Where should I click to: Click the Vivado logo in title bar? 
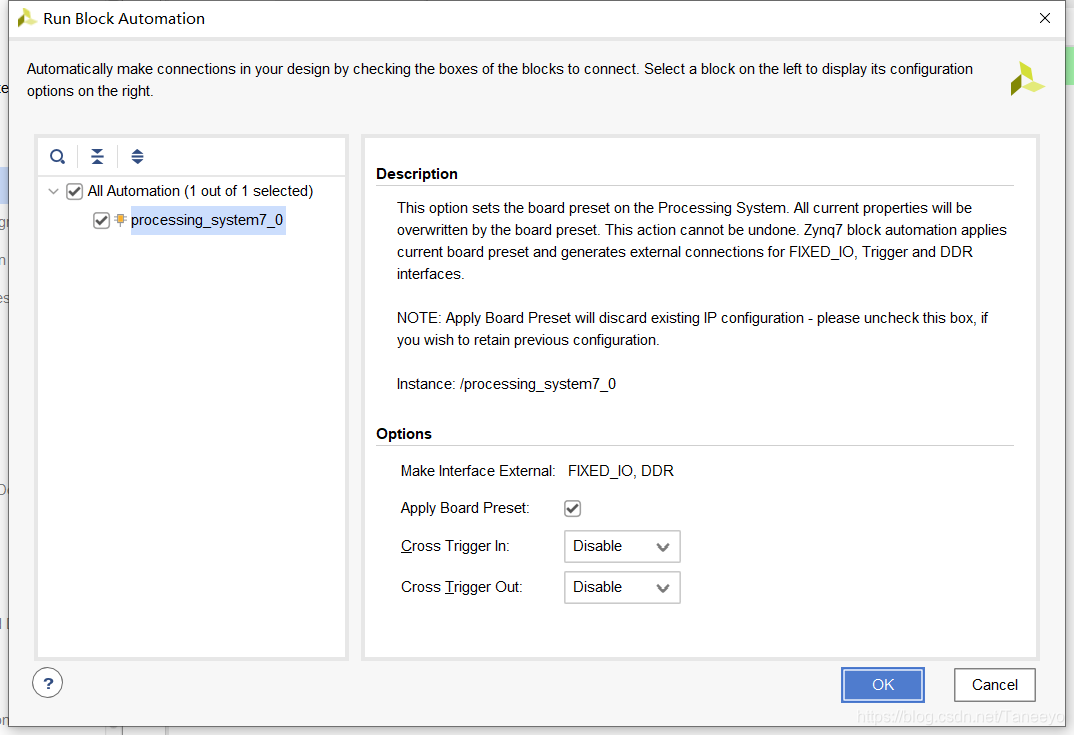27,18
